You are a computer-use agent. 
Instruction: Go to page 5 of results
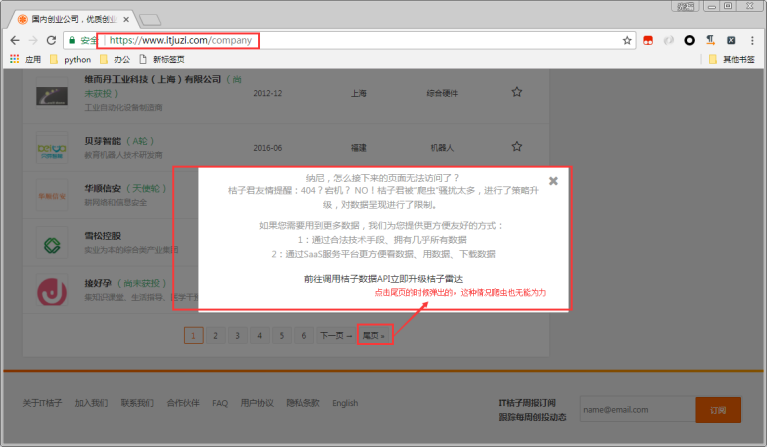[282, 336]
